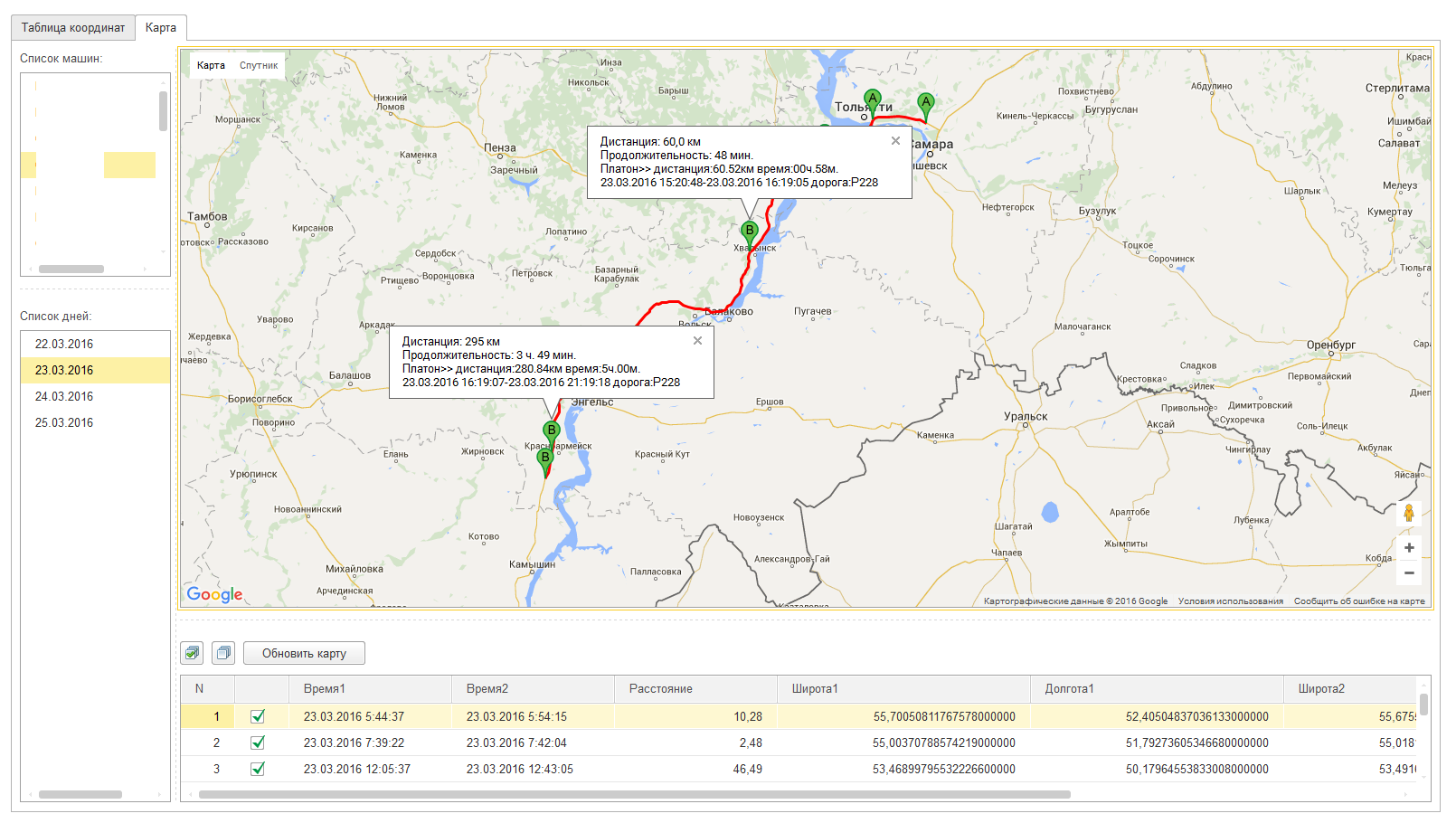Click longitude value 50,1796455383300800000

click(x=1157, y=769)
